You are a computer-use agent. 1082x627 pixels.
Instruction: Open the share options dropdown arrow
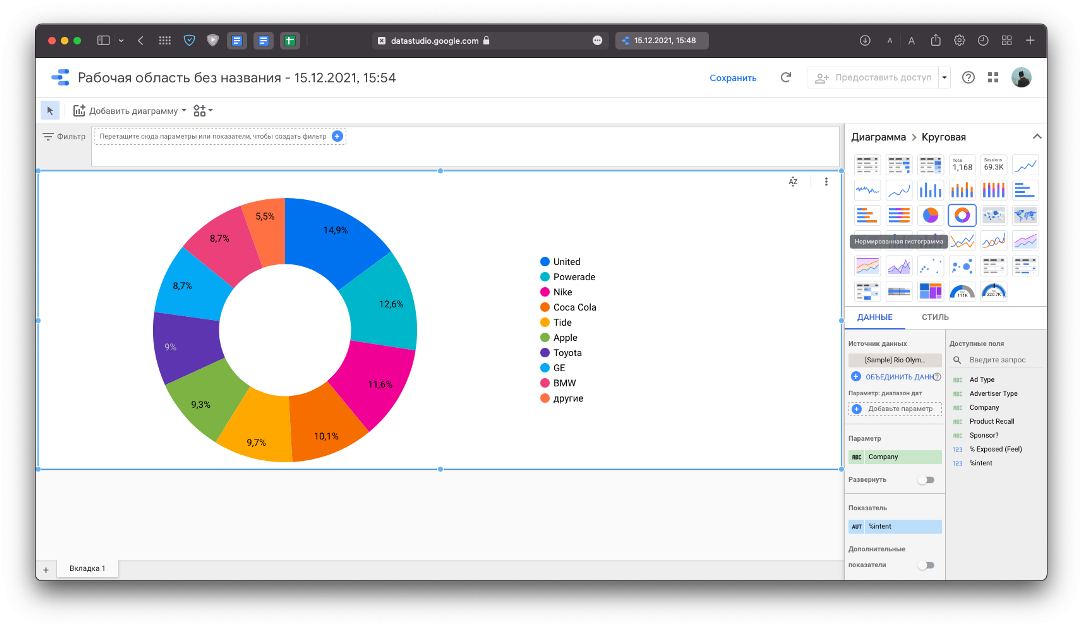(x=944, y=77)
